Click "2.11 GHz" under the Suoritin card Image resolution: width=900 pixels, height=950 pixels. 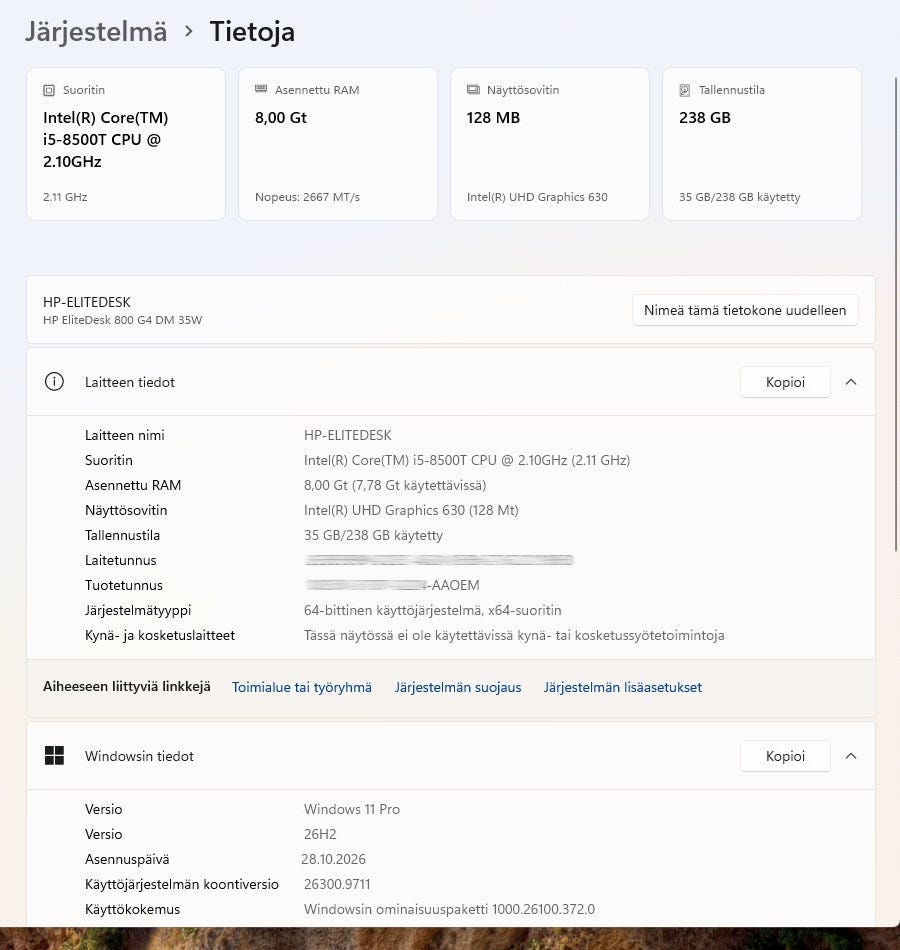(65, 197)
